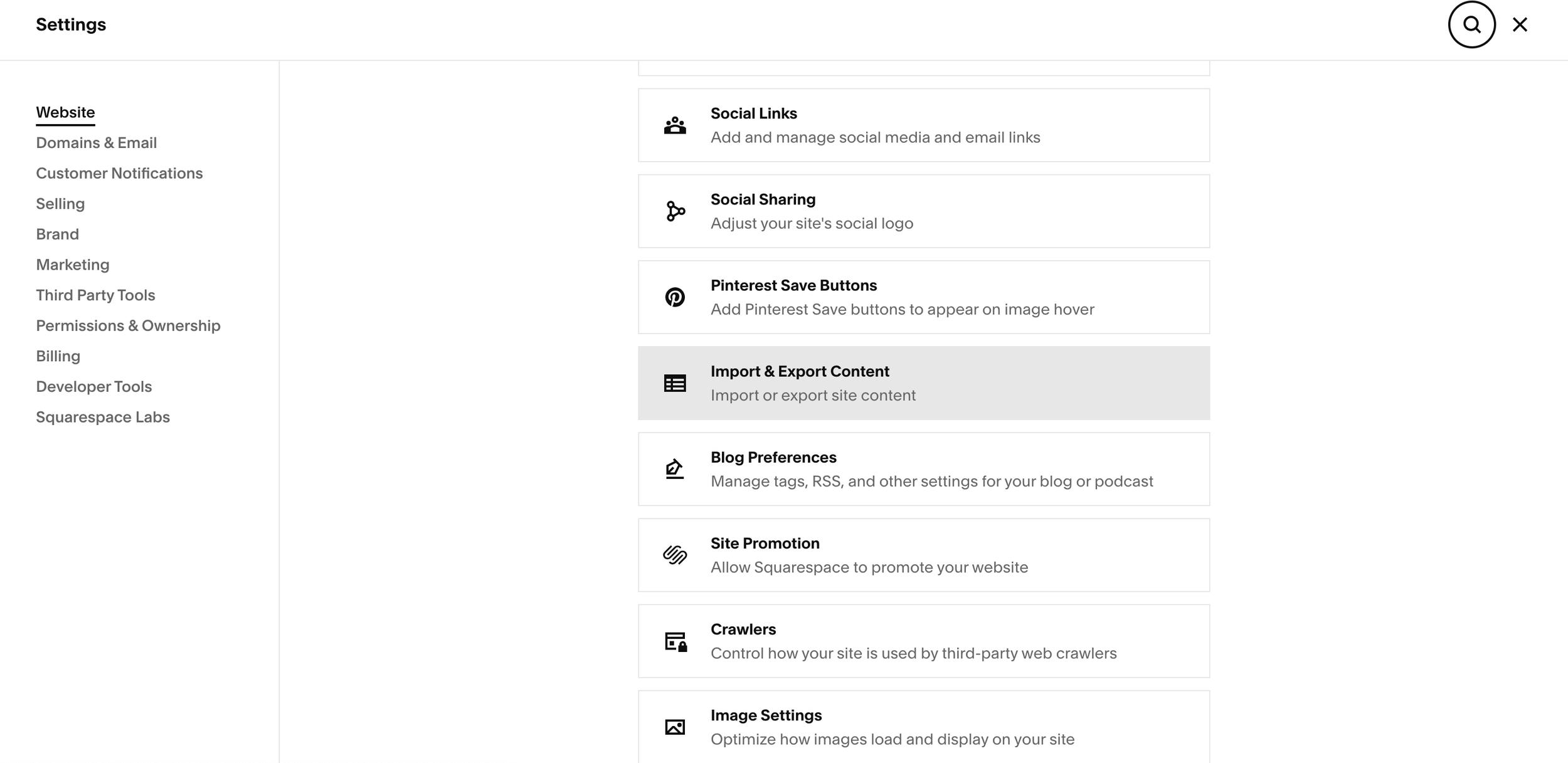
Task: Close the Settings panel
Action: tap(1520, 24)
